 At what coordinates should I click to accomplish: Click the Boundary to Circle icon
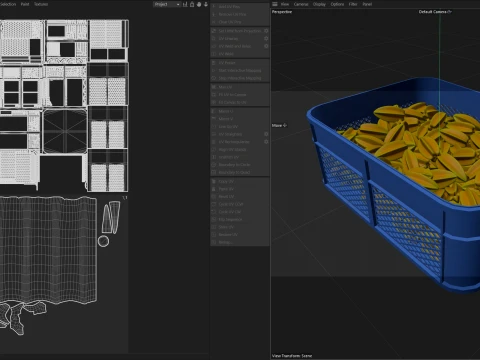(x=214, y=165)
